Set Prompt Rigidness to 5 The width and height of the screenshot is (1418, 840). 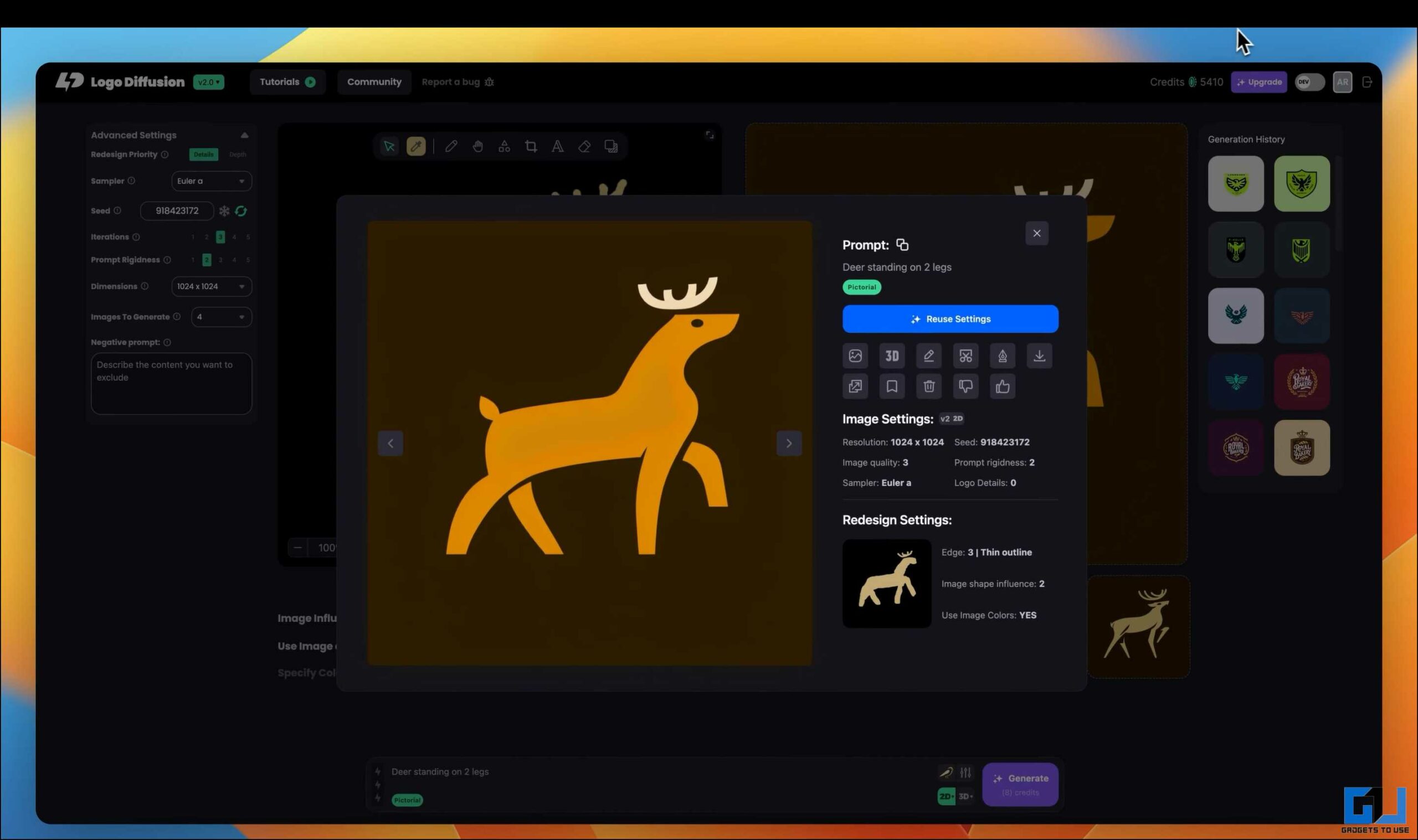click(248, 260)
